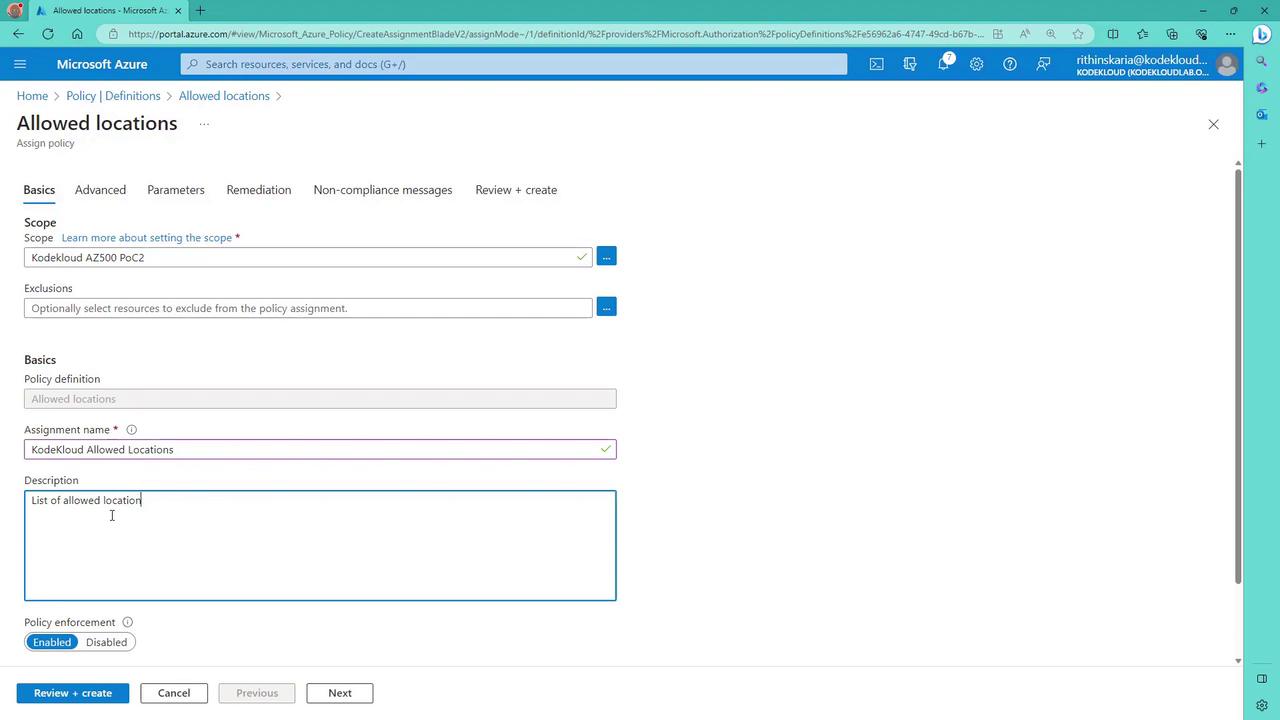The height and width of the screenshot is (720, 1280).
Task: Open a new browser tab
Action: 200,10
